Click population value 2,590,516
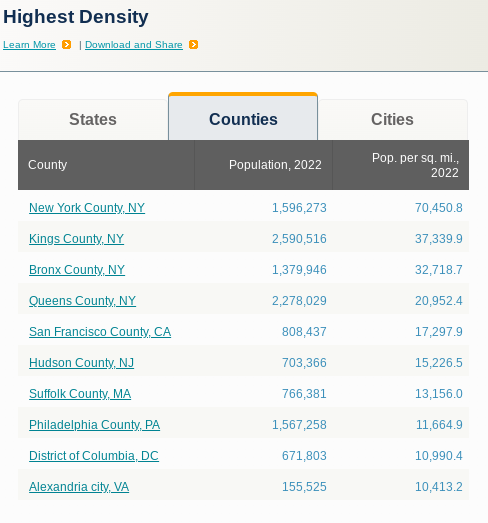 pyautogui.click(x=299, y=239)
